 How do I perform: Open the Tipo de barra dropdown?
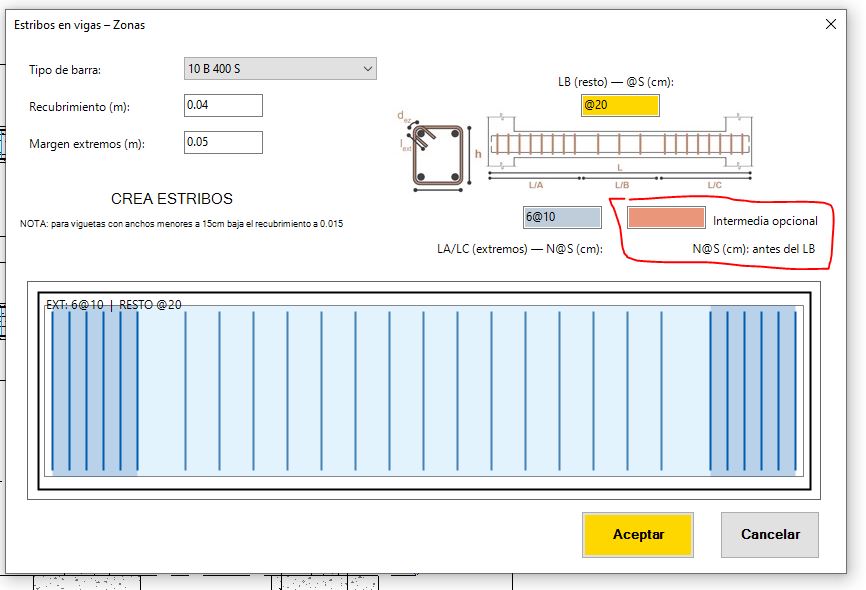[x=280, y=69]
